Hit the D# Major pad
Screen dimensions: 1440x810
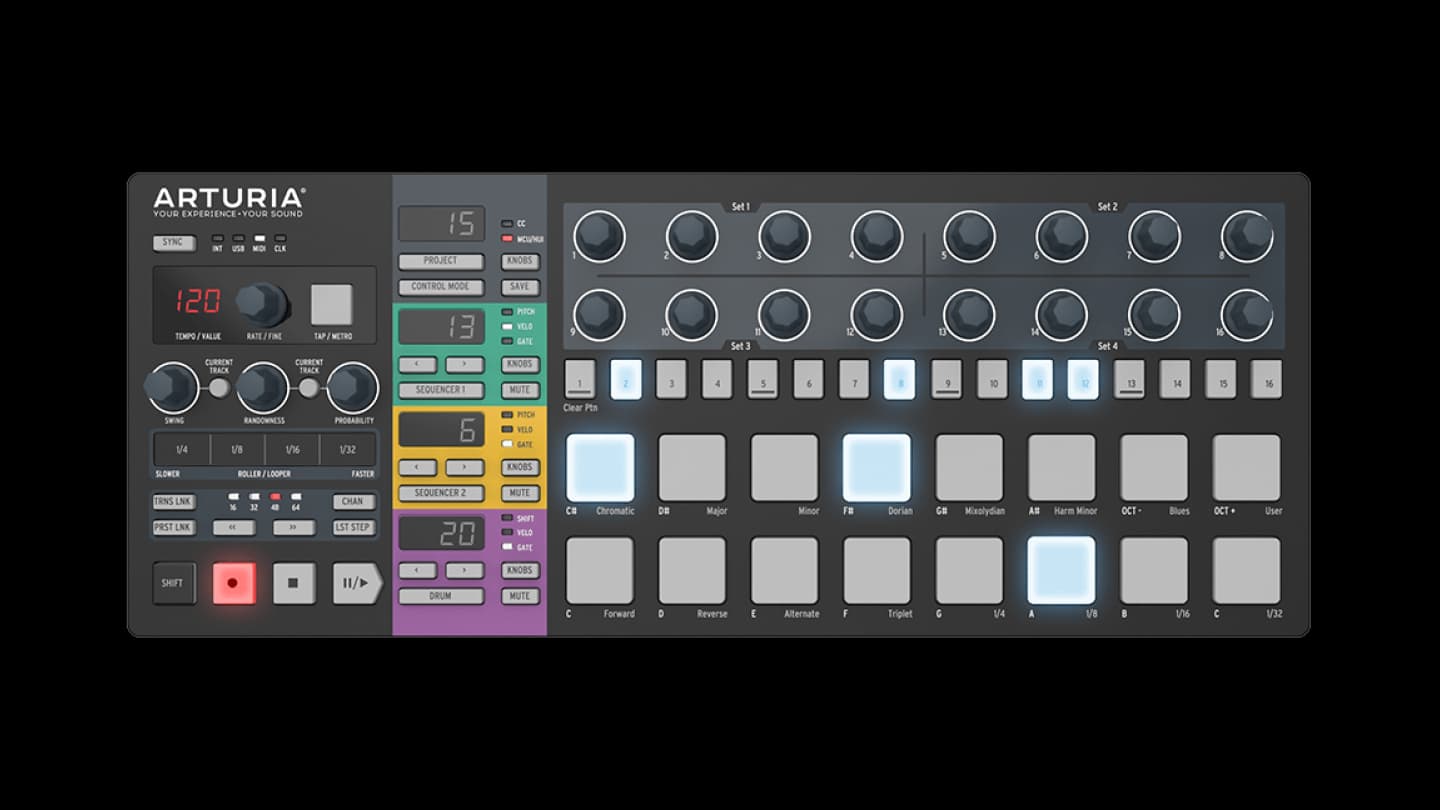pos(692,467)
